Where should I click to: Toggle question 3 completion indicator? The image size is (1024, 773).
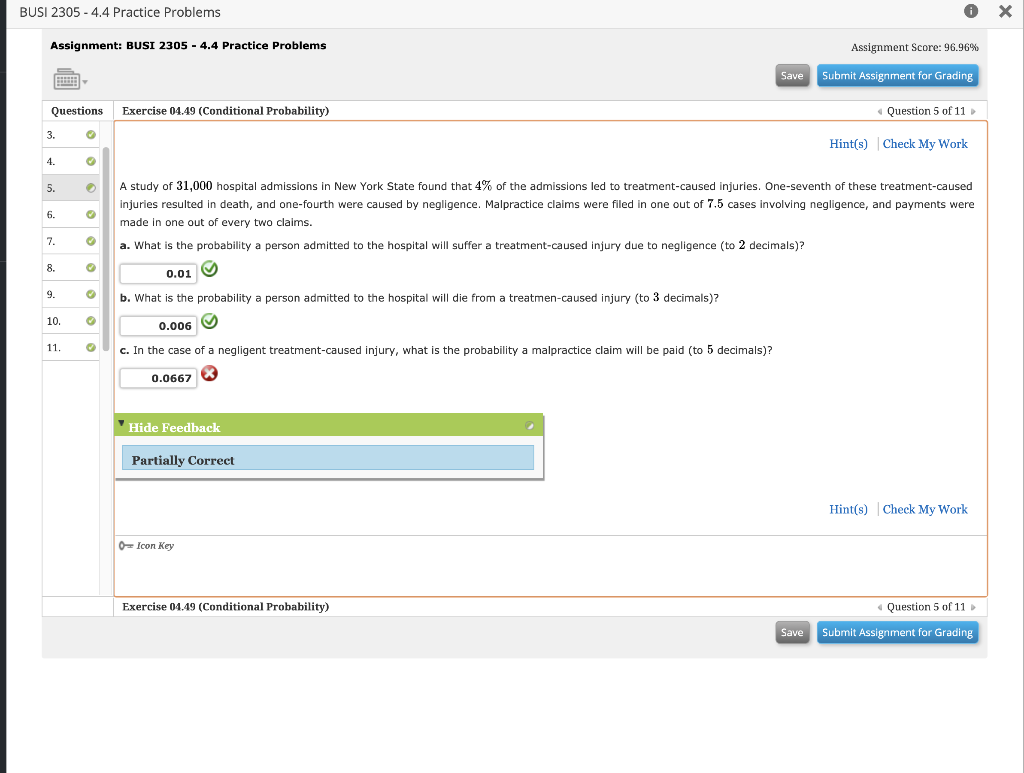90,134
